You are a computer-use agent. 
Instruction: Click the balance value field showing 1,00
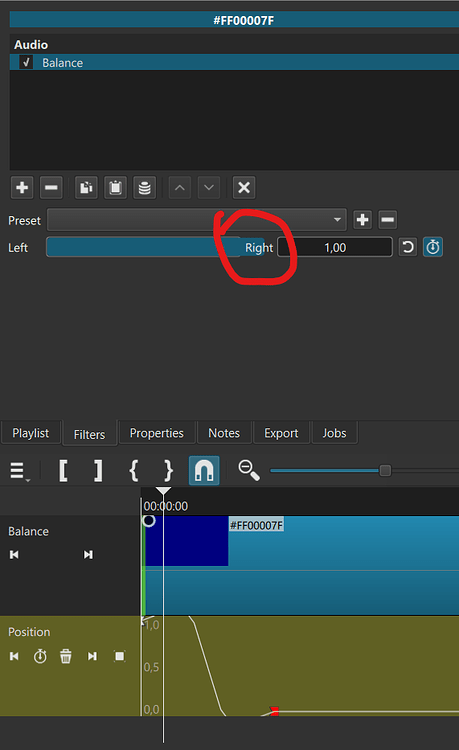335,247
